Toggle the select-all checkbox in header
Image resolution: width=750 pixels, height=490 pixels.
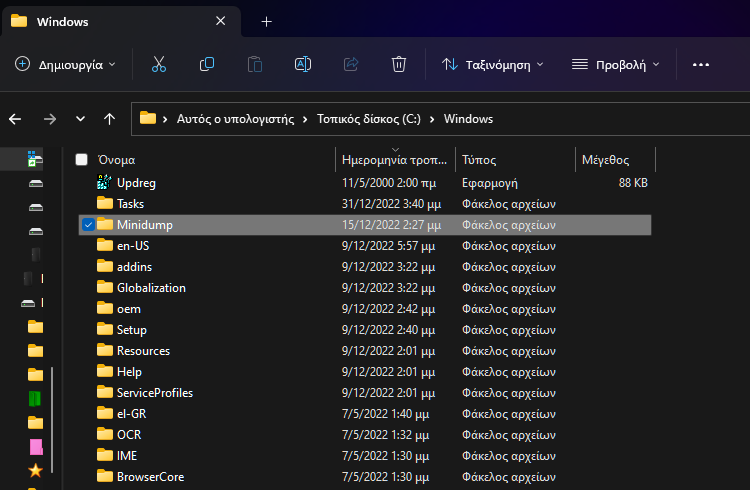point(82,159)
